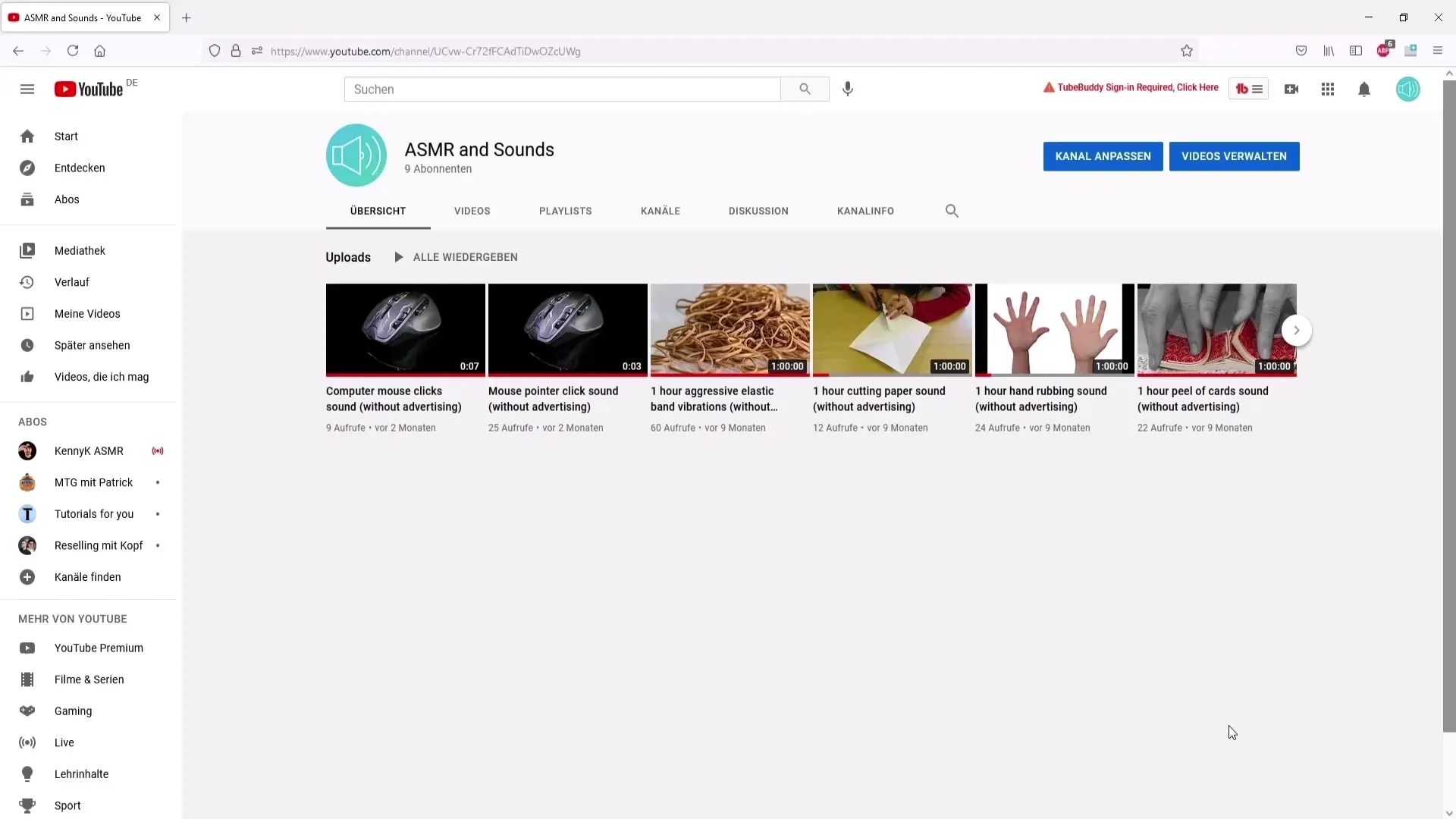Click the channel avatar speaker icon
The image size is (1456, 819).
(356, 156)
